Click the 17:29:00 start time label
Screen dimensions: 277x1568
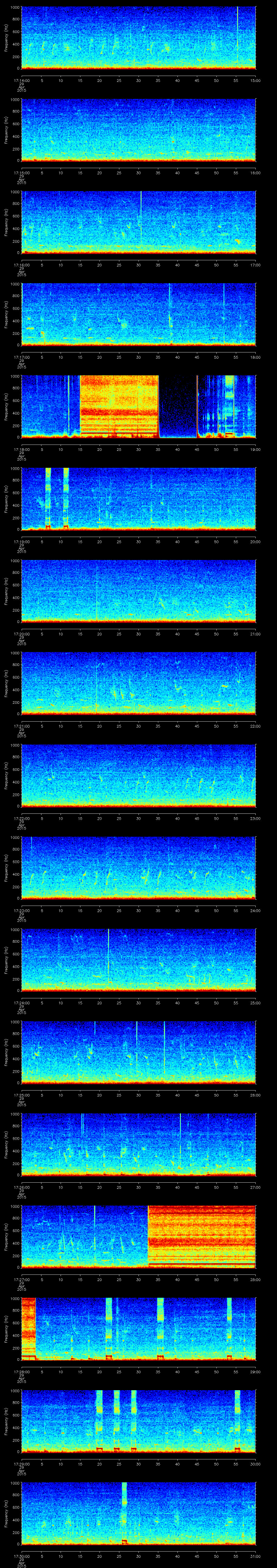point(21,1464)
